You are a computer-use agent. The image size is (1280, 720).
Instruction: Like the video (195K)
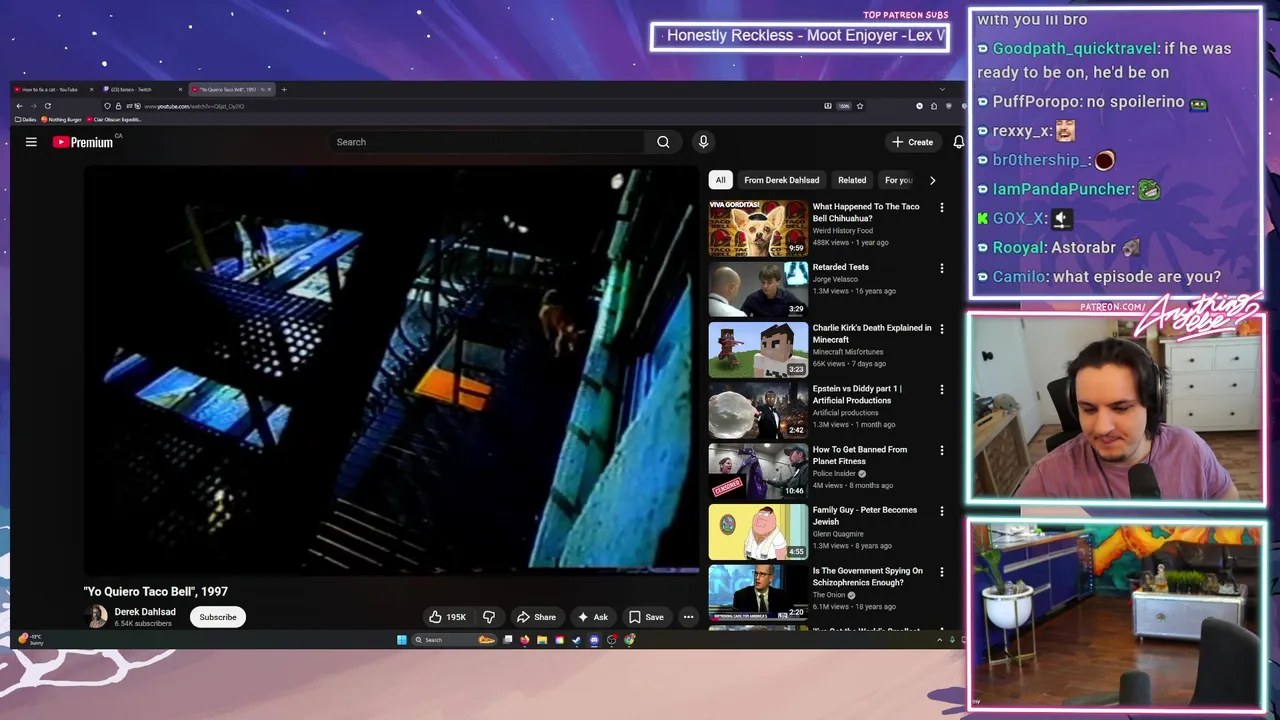(448, 617)
